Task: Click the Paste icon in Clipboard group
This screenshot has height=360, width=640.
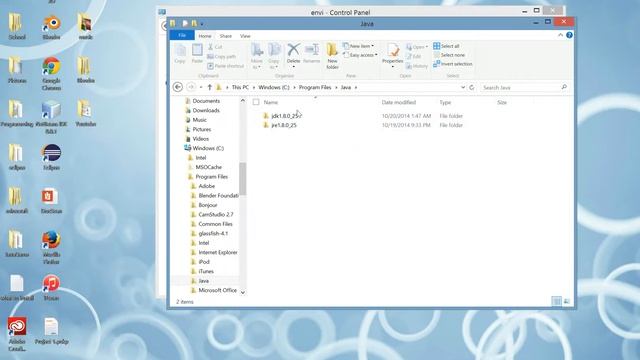Action: pyautogui.click(x=197, y=51)
